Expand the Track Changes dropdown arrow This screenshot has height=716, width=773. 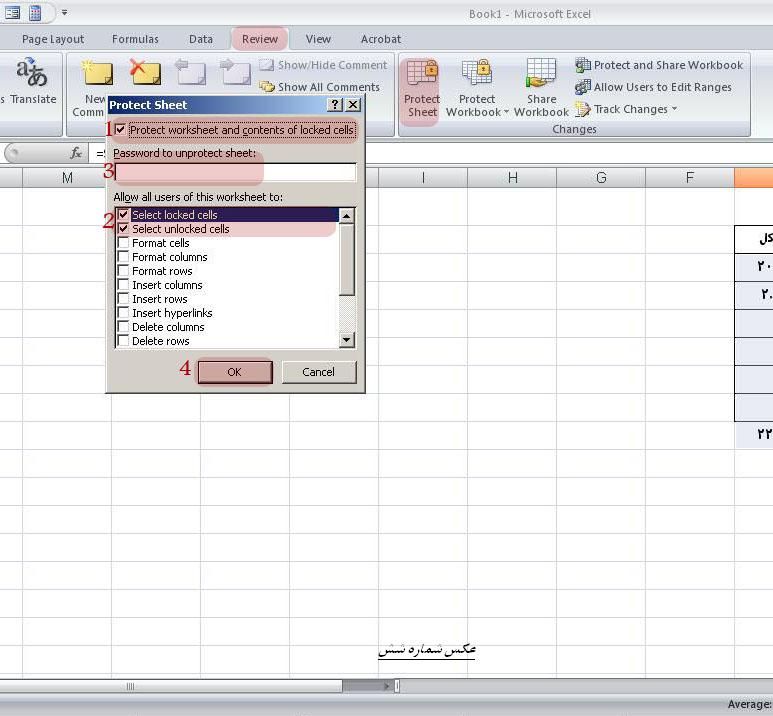point(674,109)
